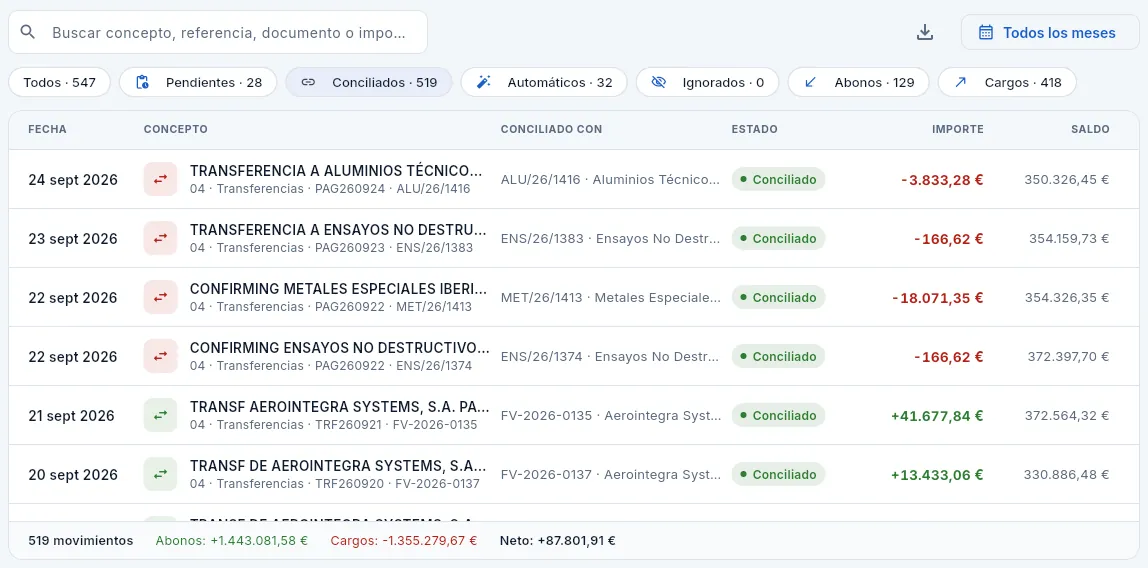Image resolution: width=1148 pixels, height=568 pixels.
Task: Click Conciliado badge on -18.071,35 € row
Action: click(x=778, y=297)
